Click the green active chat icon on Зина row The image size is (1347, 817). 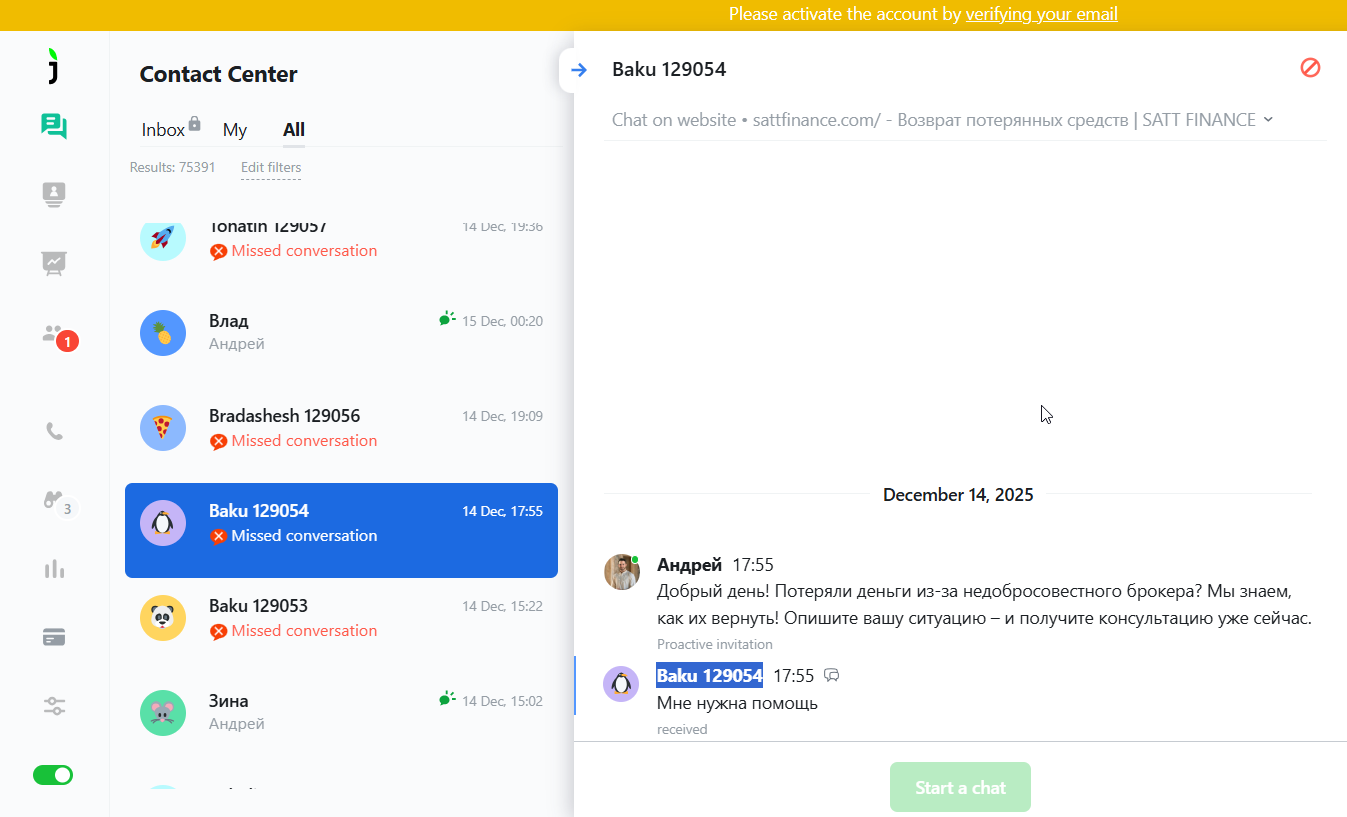pyautogui.click(x=447, y=699)
